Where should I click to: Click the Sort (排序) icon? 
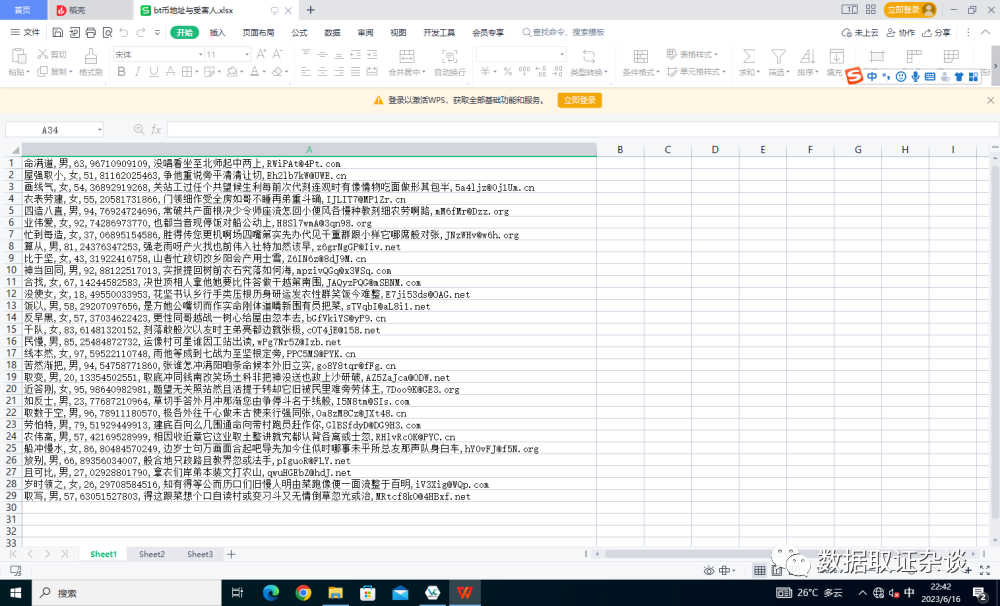[807, 56]
